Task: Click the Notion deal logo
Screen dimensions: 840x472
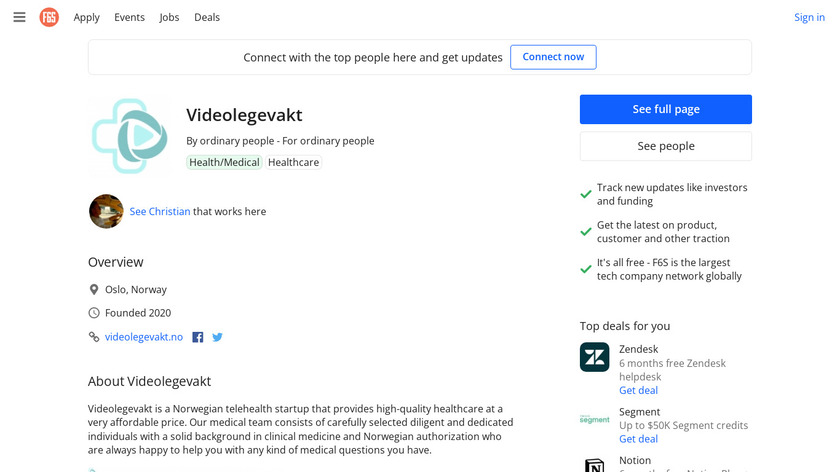Action: coord(595,465)
